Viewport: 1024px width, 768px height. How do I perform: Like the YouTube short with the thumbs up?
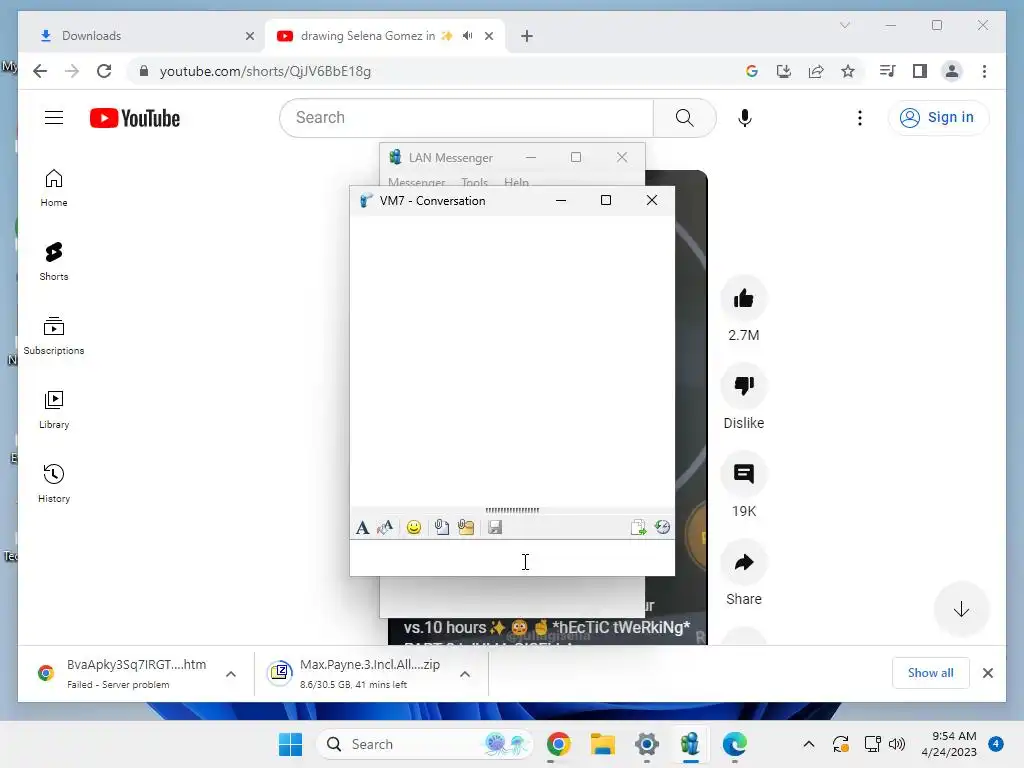[743, 299]
